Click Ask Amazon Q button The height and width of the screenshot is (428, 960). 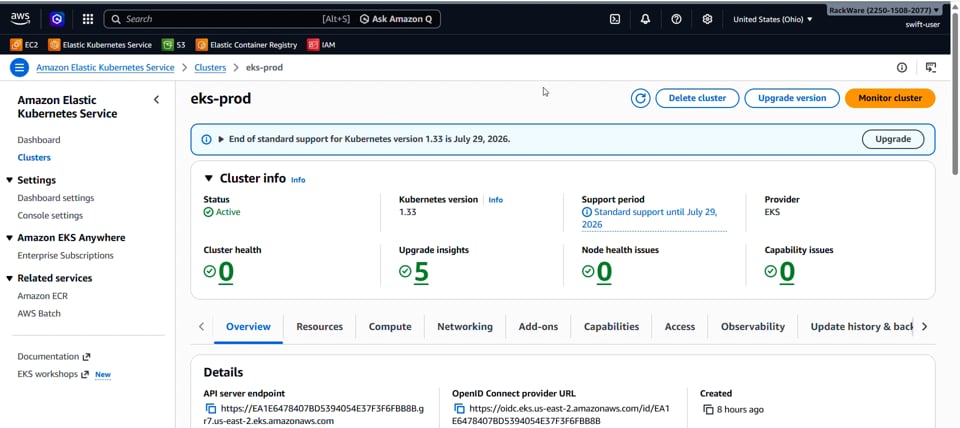click(x=396, y=19)
